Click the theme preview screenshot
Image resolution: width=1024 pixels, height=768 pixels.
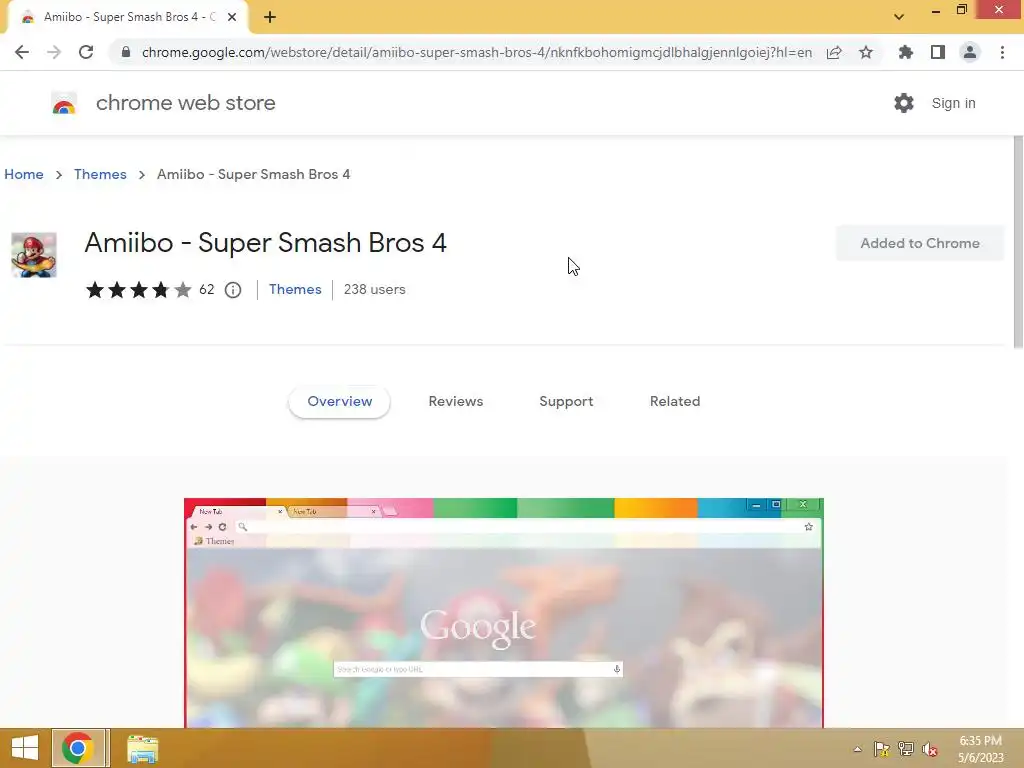click(x=504, y=613)
